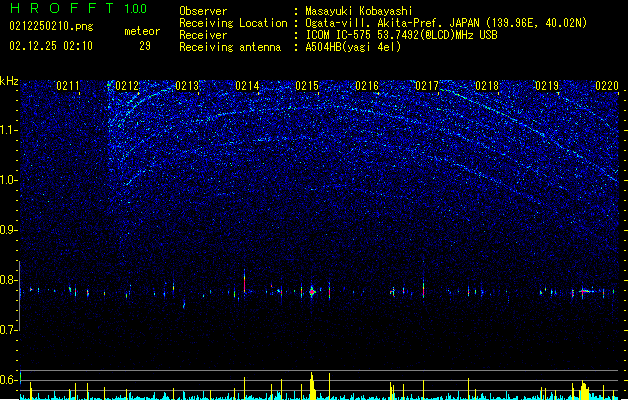This screenshot has height=400, width=629.
Task: Click the 0215 time marker
Action: tap(307, 85)
